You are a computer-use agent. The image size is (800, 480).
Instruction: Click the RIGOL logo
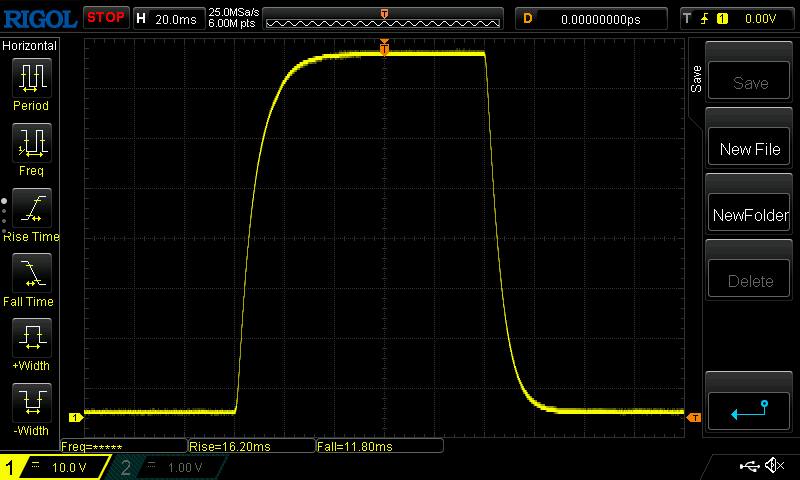pos(41,19)
